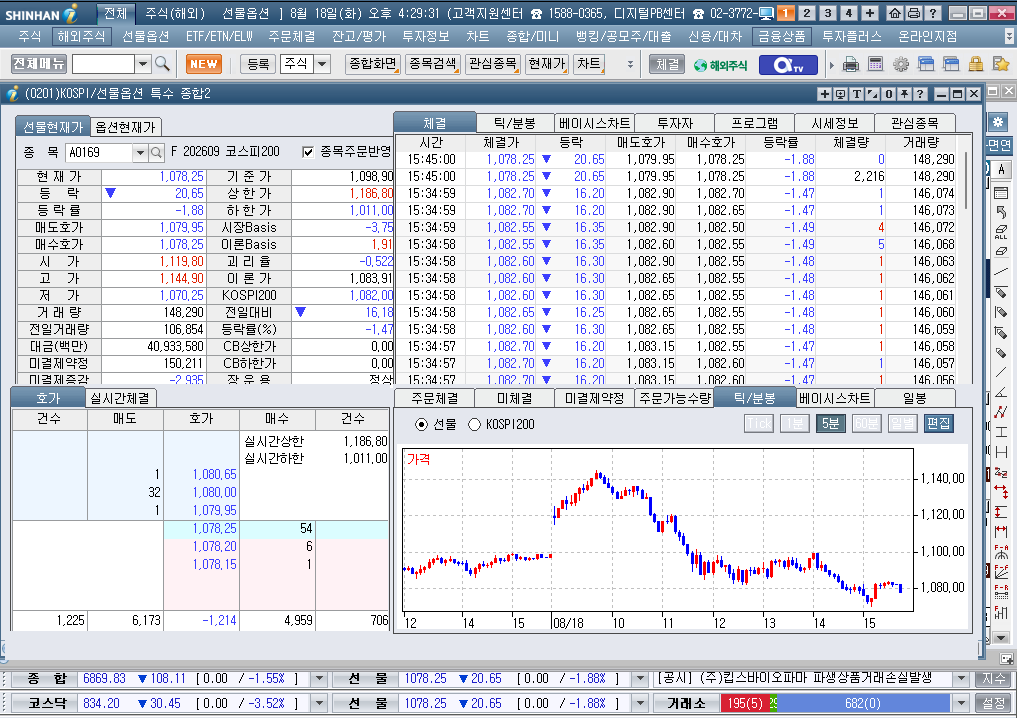The height and width of the screenshot is (718, 1017).
Task: Open the first 선물 row dropdown in status bar
Action: (x=640, y=678)
